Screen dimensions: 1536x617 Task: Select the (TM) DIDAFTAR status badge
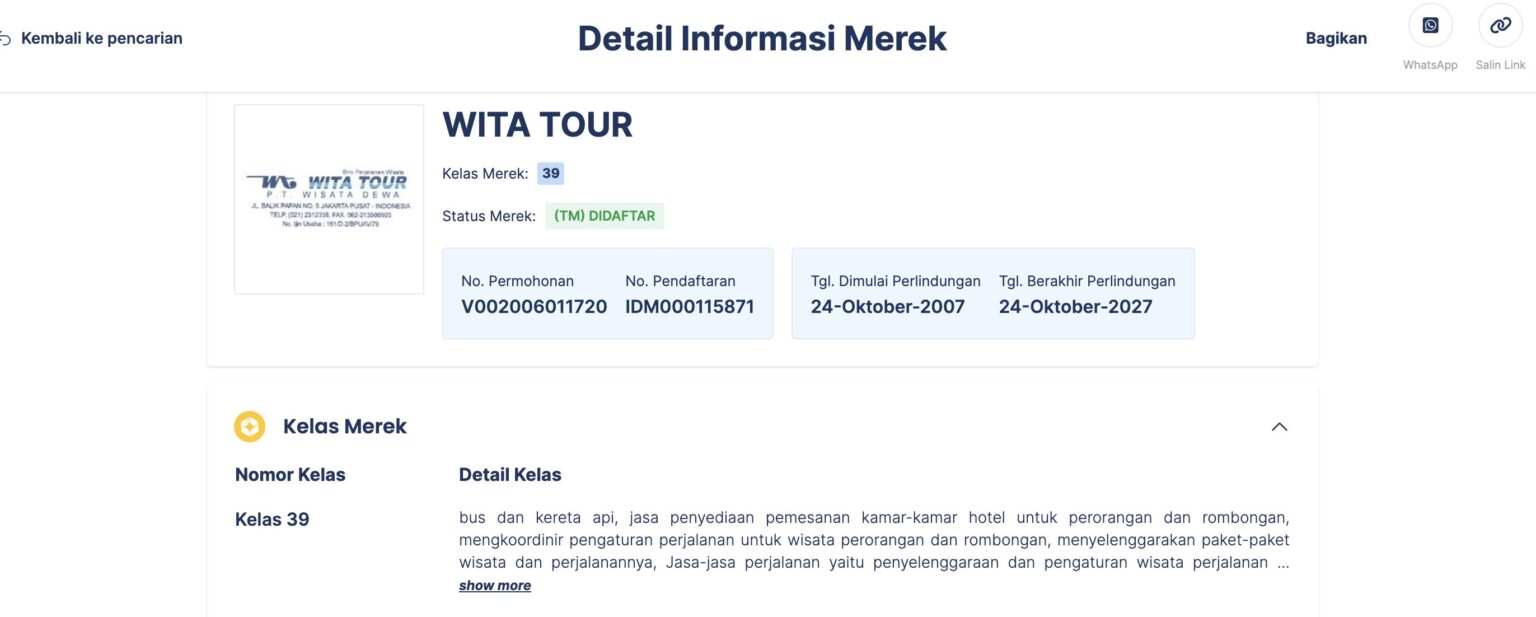click(604, 215)
